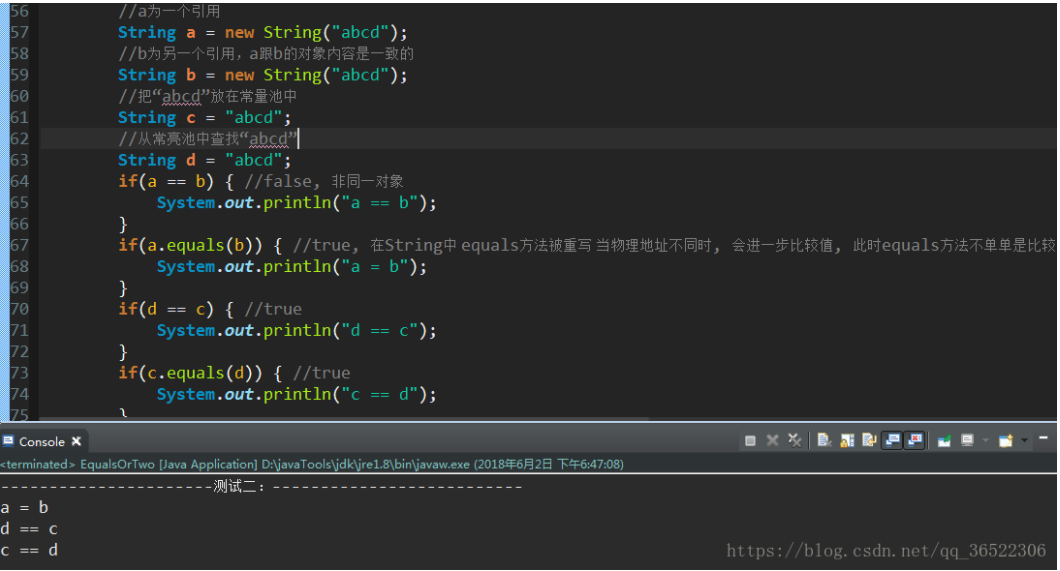This screenshot has width=1060, height=571.
Task: Toggle Word Wrap in Console toolbar
Action: tap(869, 441)
